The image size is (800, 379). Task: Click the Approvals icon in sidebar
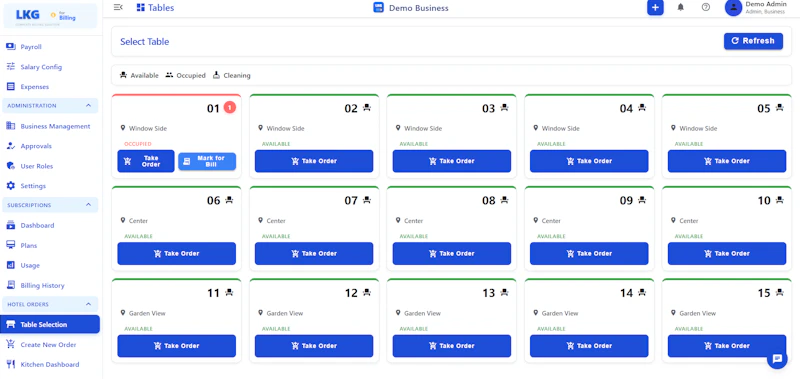pyautogui.click(x=11, y=146)
